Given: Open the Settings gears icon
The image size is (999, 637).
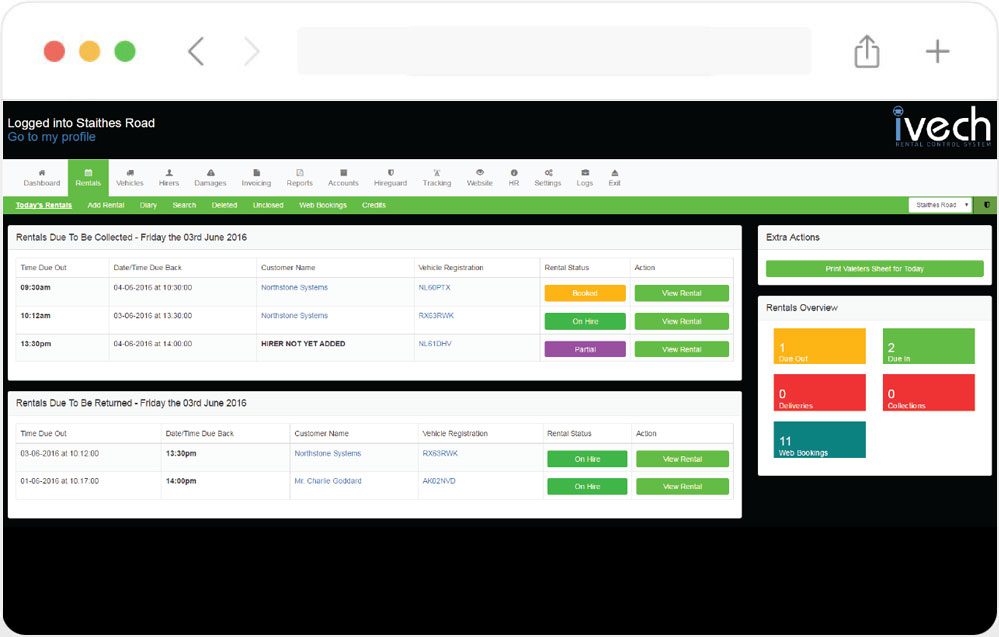Looking at the screenshot, I should pyautogui.click(x=548, y=173).
